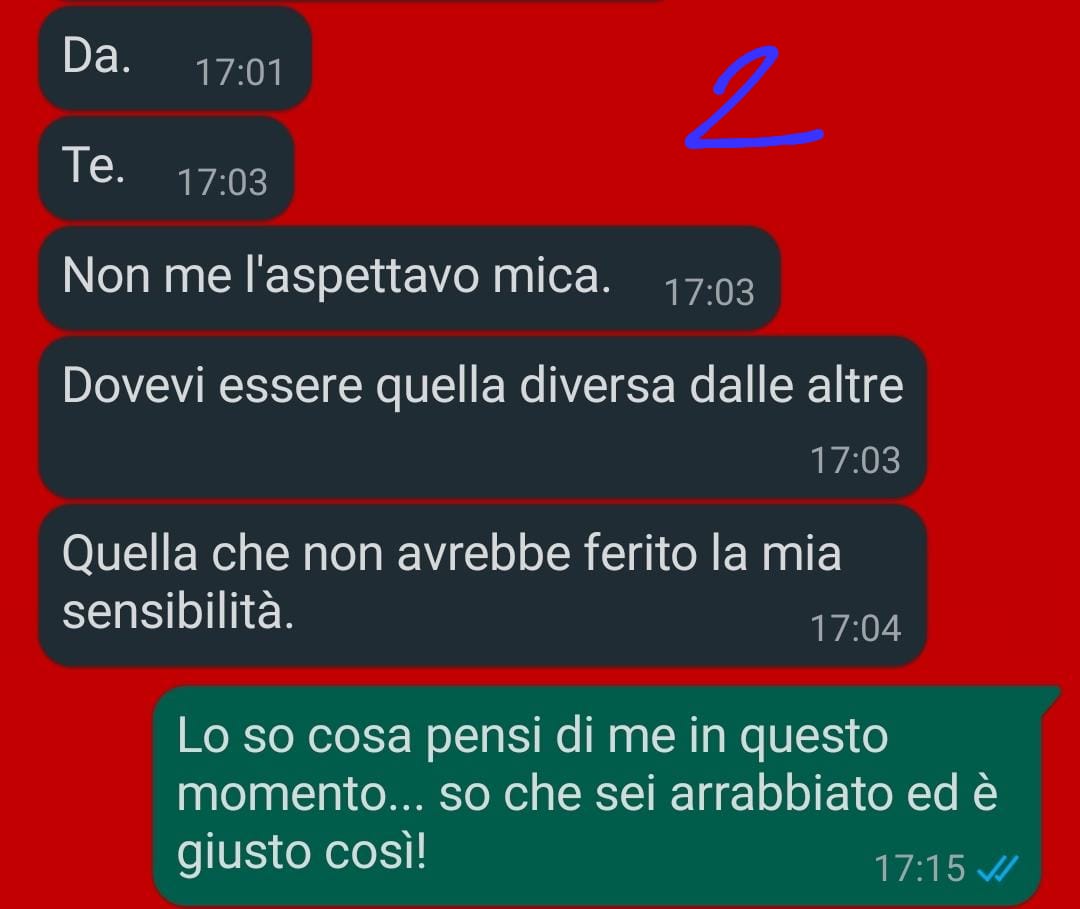The width and height of the screenshot is (1080, 909).
Task: Tap the "Non me l'aspettavo mica." message
Action: tap(410, 278)
